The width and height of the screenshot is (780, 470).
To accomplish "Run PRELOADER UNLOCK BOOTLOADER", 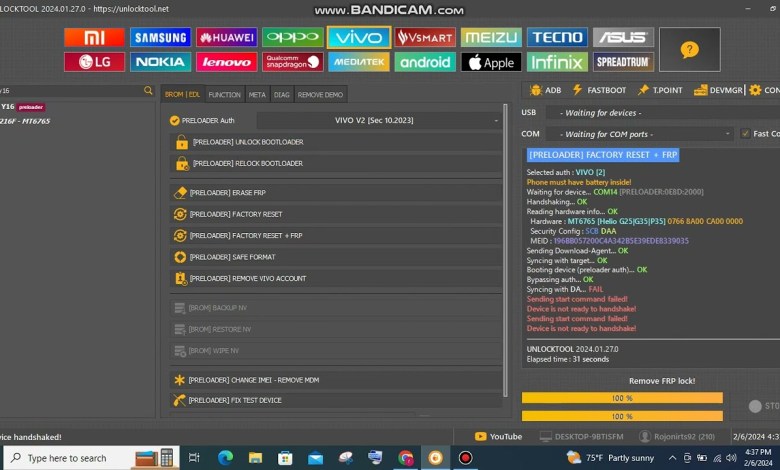I will click(335, 142).
